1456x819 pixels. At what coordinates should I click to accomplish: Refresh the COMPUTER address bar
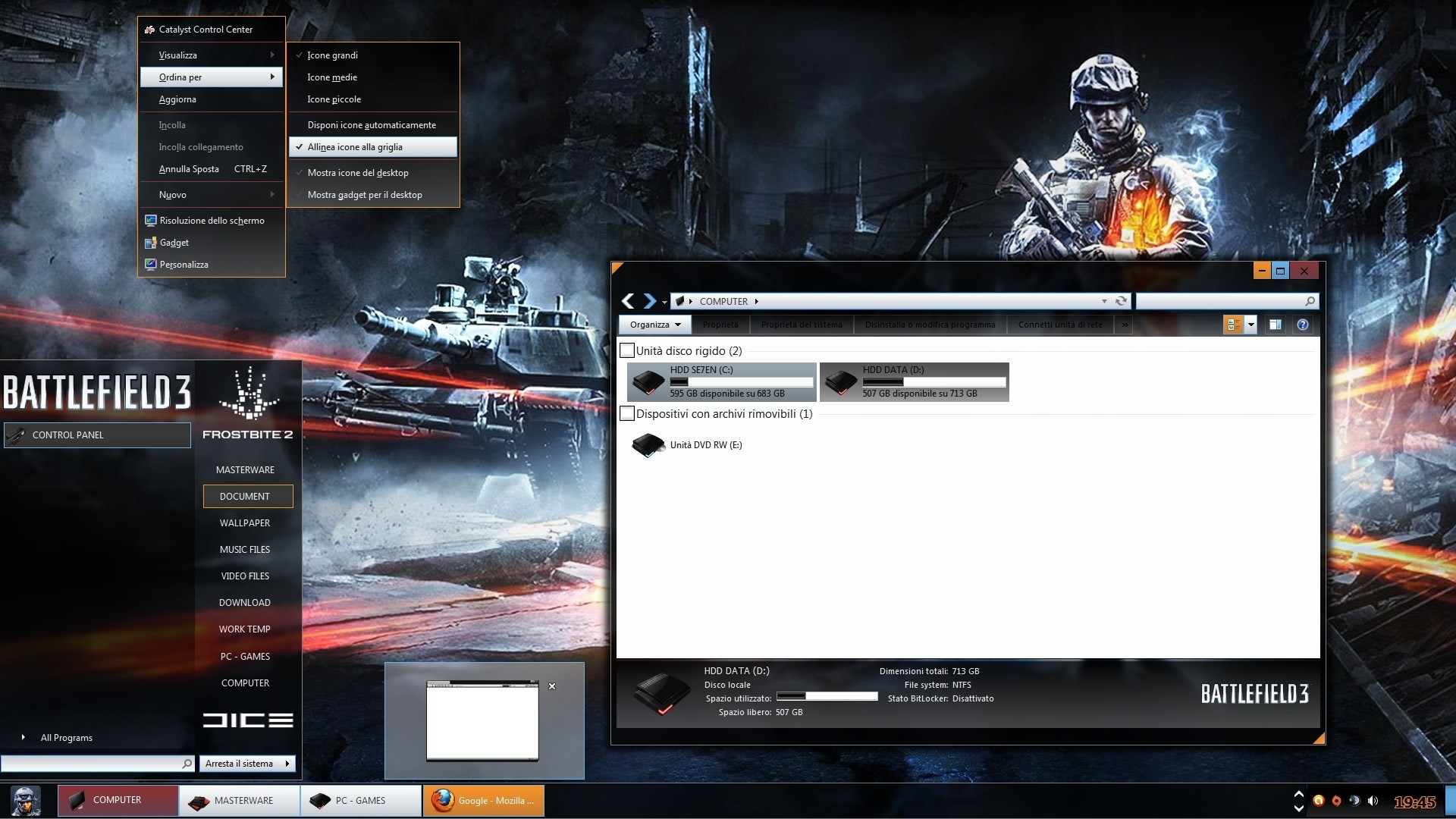1121,301
